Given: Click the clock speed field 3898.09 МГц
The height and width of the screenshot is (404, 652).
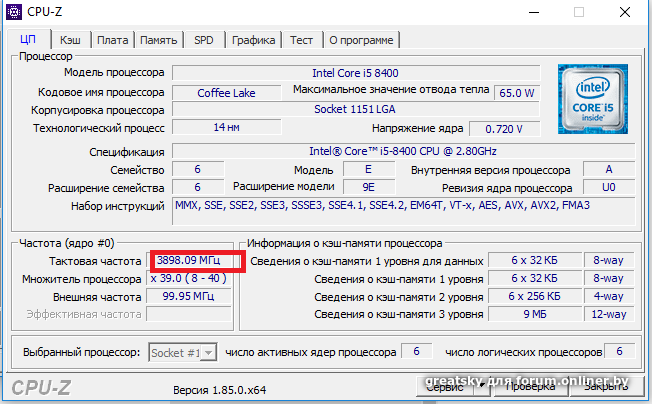Looking at the screenshot, I should (x=197, y=261).
